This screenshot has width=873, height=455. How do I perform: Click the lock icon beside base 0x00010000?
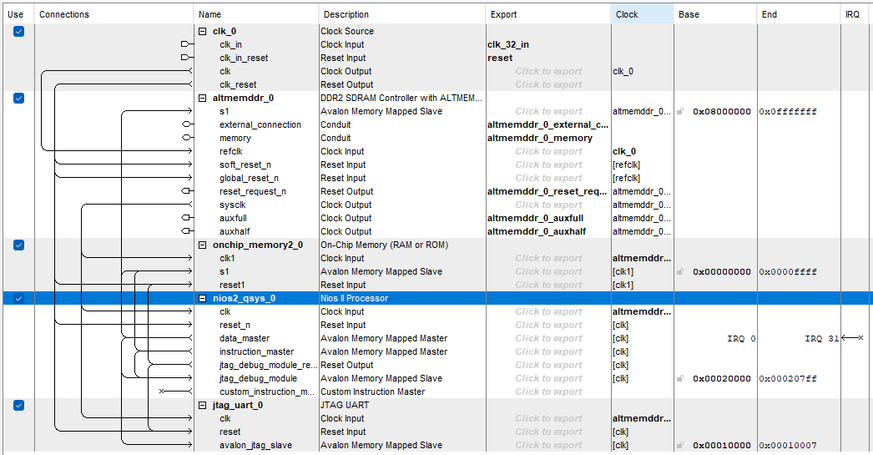pyautogui.click(x=680, y=446)
